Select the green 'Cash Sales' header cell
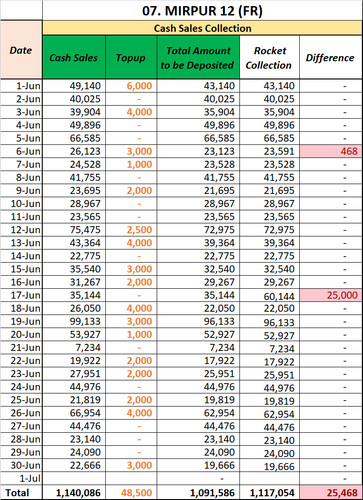This screenshot has height=500, width=363. (74, 57)
